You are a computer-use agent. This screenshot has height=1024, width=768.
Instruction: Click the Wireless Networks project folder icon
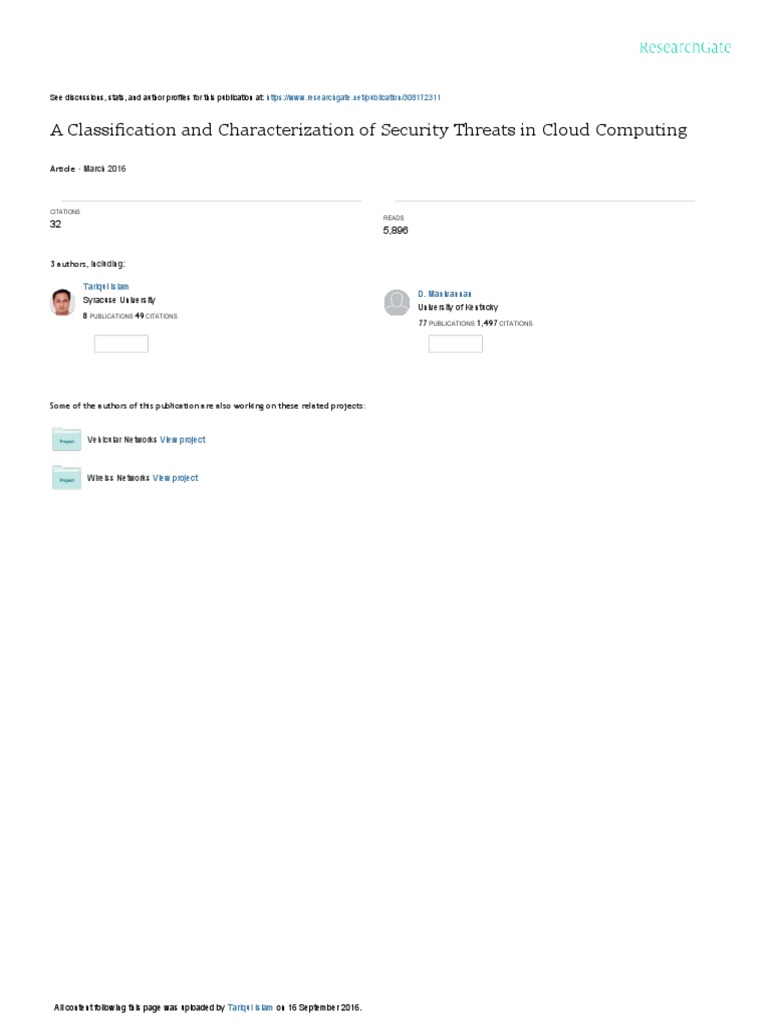pos(66,478)
